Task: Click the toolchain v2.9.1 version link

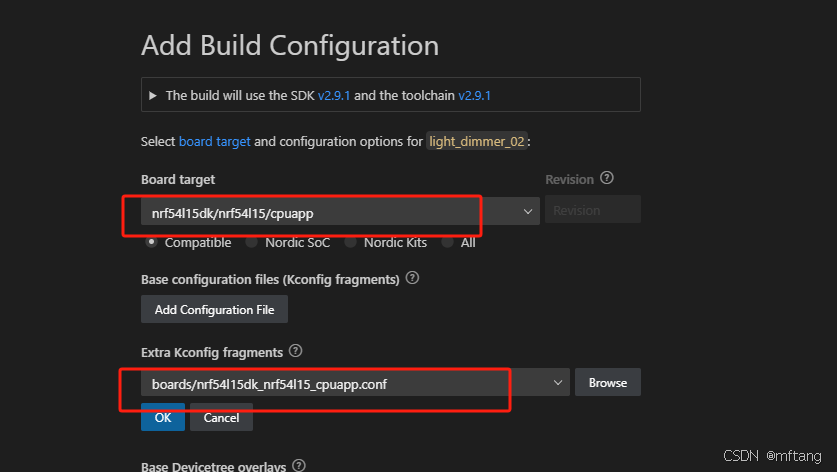Action: pos(474,96)
